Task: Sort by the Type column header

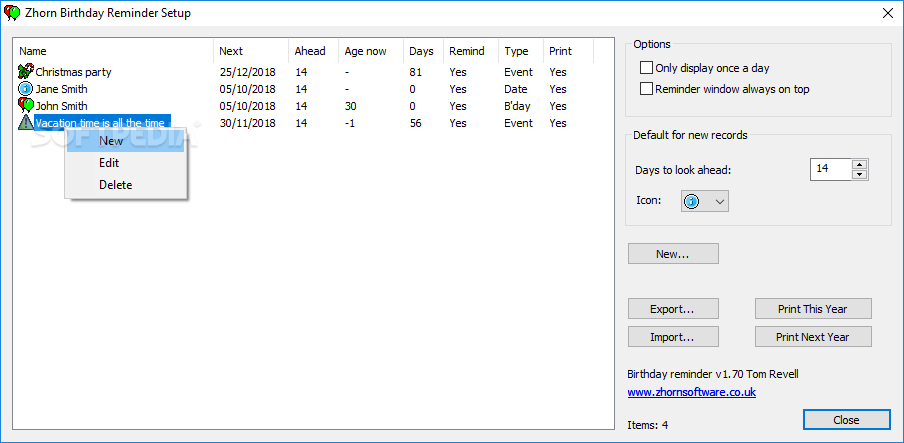Action: pos(521,51)
